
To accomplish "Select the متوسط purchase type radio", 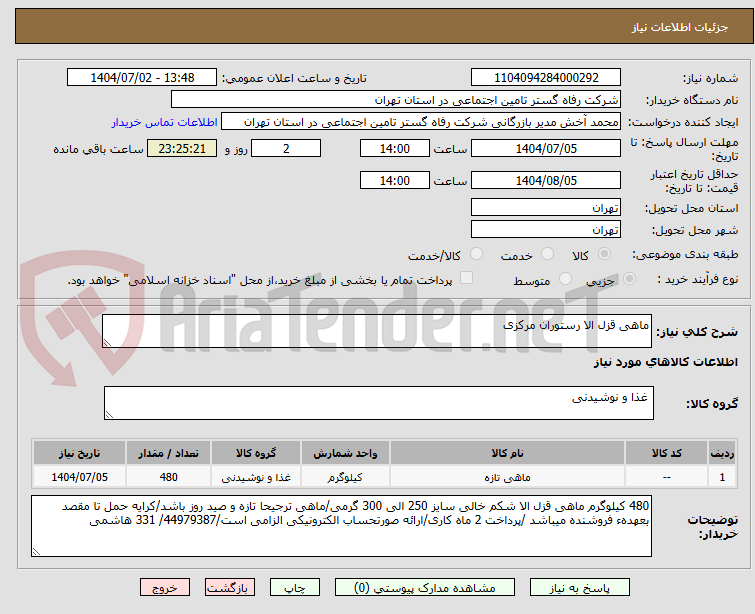I will (565, 279).
